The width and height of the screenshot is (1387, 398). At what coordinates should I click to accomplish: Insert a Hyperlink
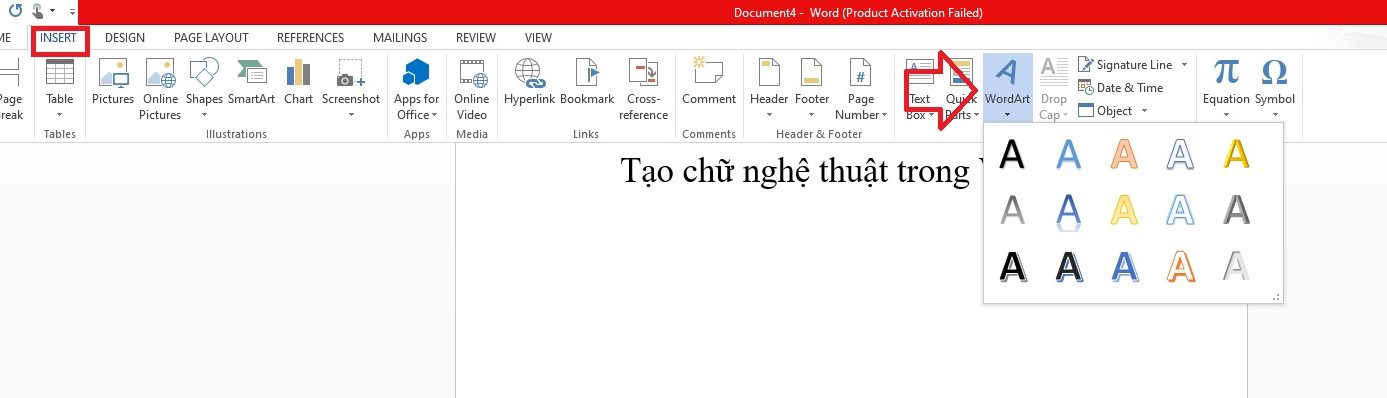pos(529,82)
